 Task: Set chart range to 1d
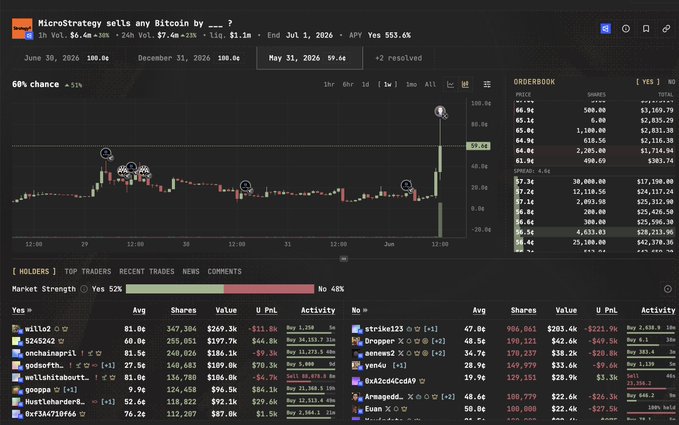click(365, 84)
